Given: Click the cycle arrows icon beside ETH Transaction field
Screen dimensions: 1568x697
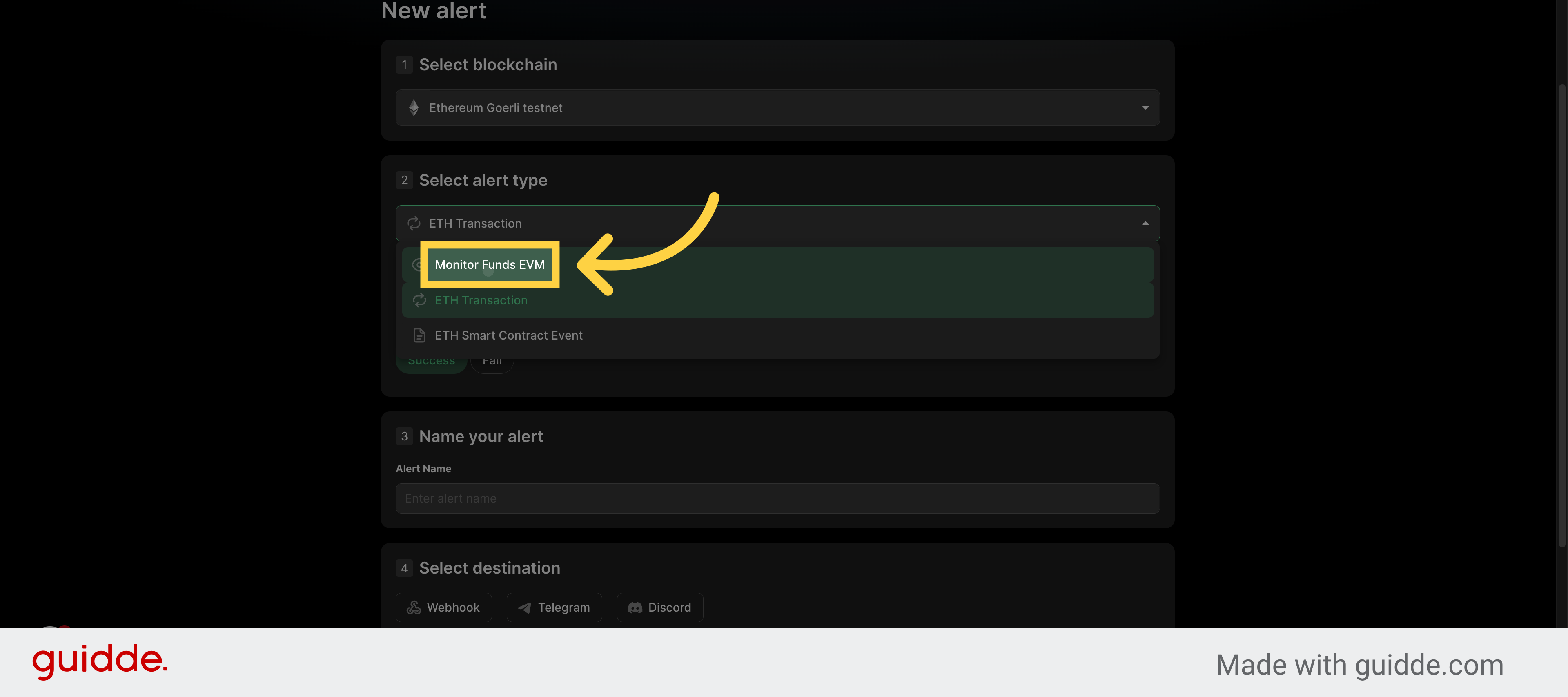Looking at the screenshot, I should point(414,223).
